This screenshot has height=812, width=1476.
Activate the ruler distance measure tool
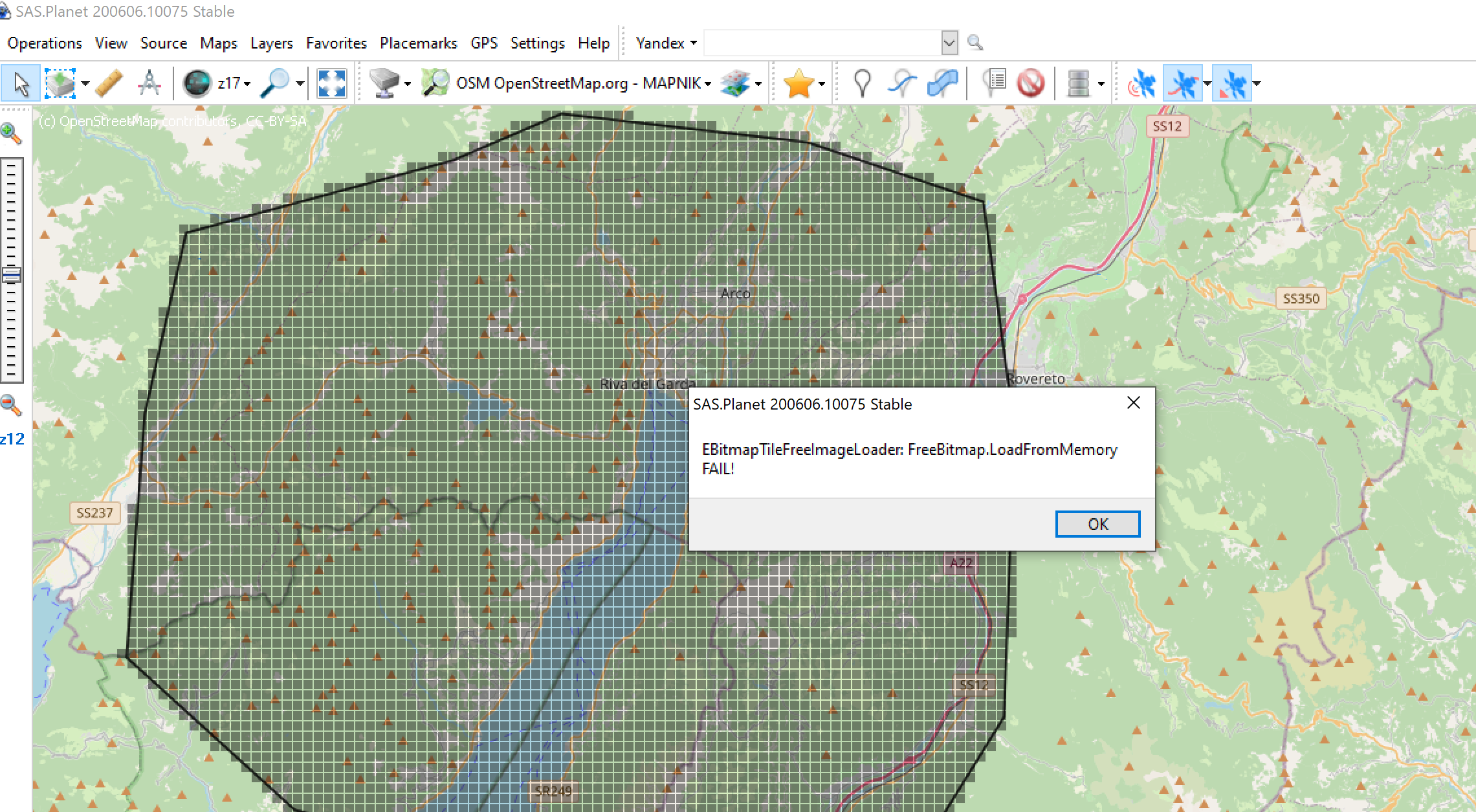[x=109, y=83]
